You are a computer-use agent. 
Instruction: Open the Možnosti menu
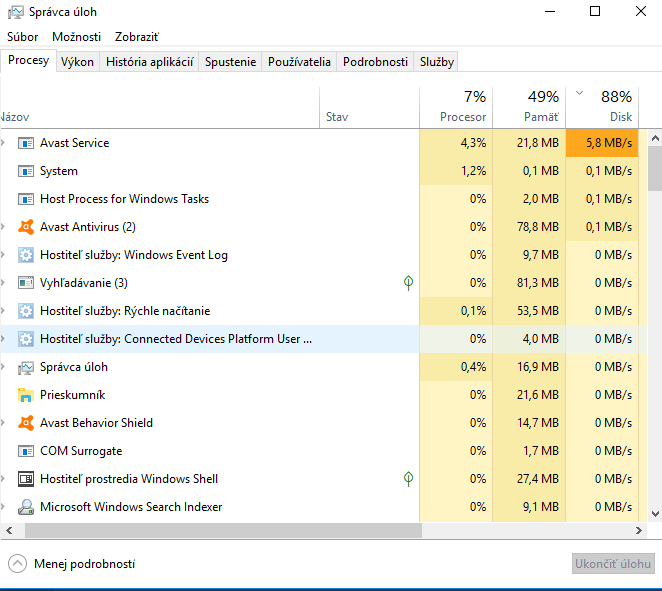coord(76,37)
